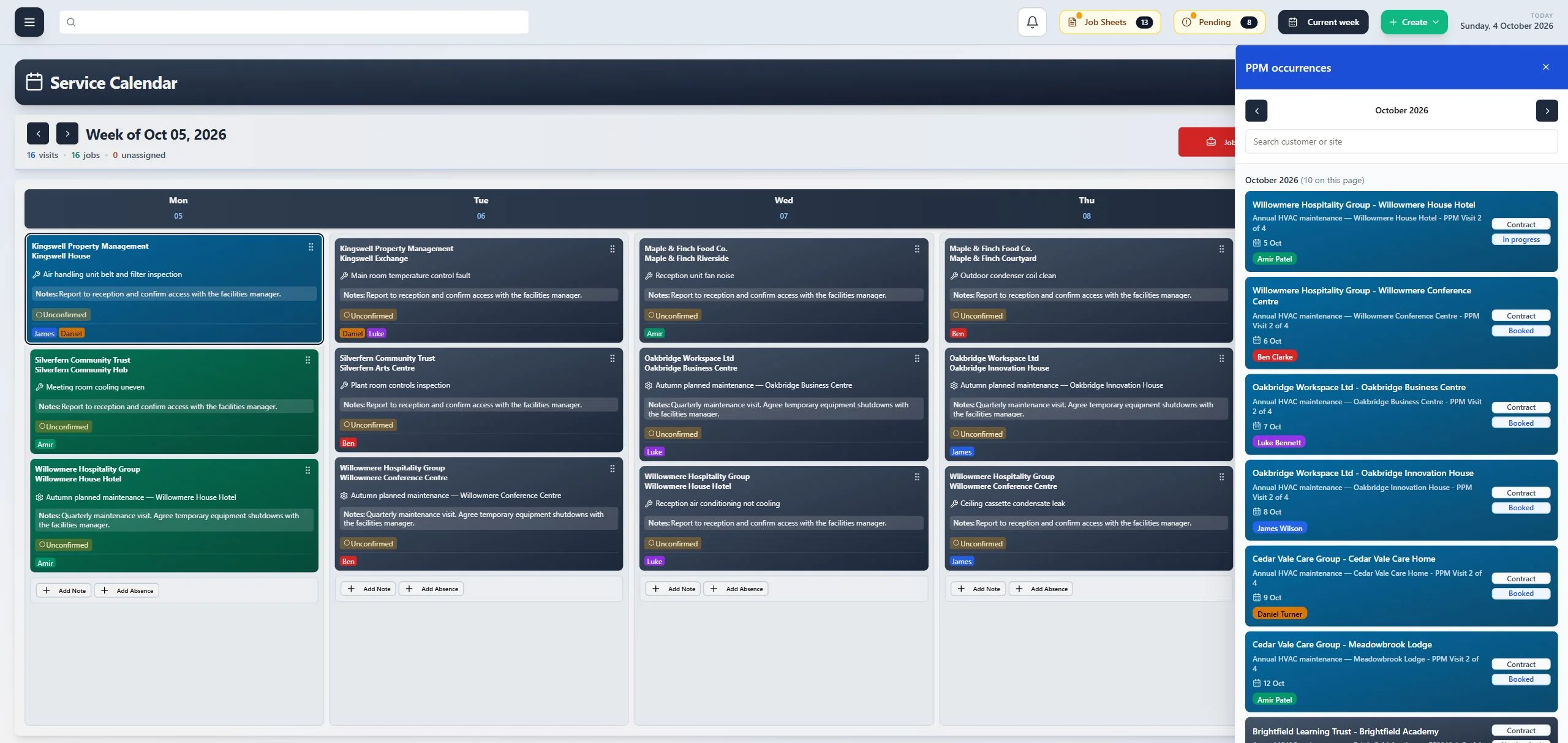The image size is (1568, 743).
Task: Show previous month in PPM panel
Action: coord(1256,111)
